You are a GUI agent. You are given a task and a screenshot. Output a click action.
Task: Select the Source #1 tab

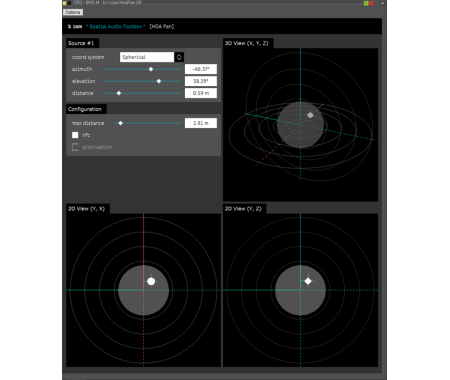(x=82, y=43)
